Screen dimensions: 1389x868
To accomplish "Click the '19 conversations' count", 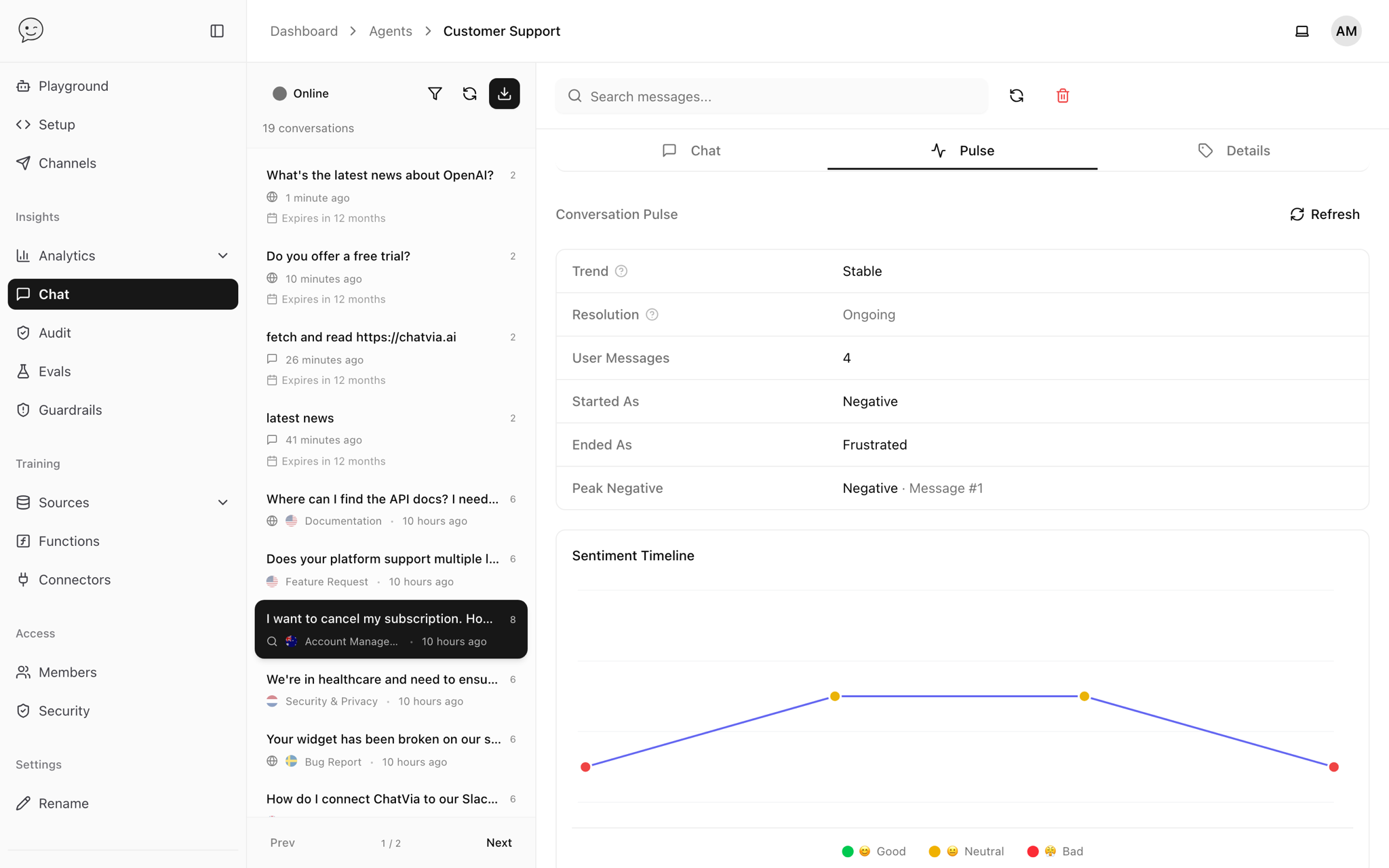I will (x=309, y=128).
